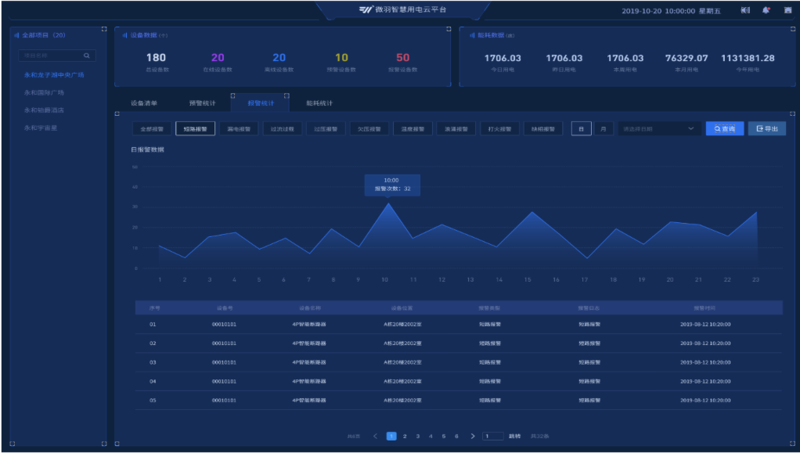This screenshot has height=453, width=800.
Task: Select the 月 (month) toggle button
Action: point(603,129)
